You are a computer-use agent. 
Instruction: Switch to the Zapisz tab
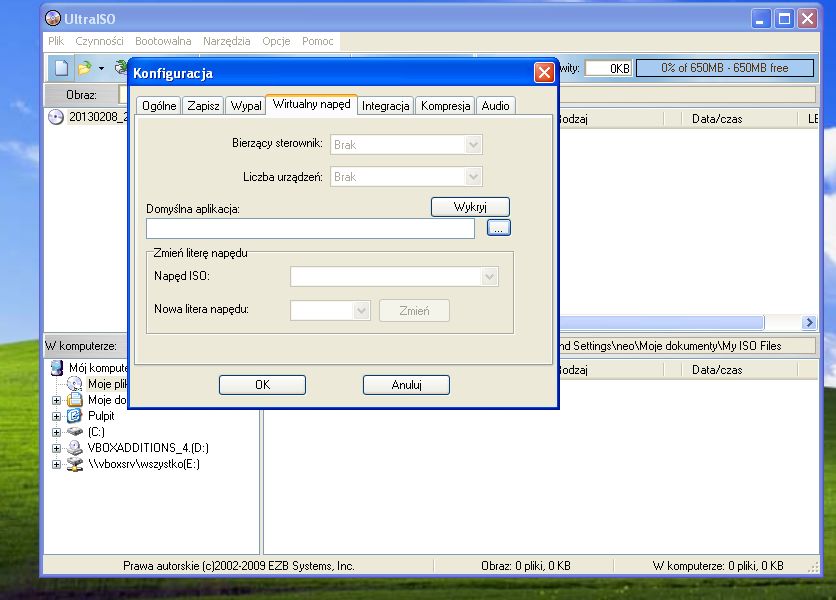[203, 106]
